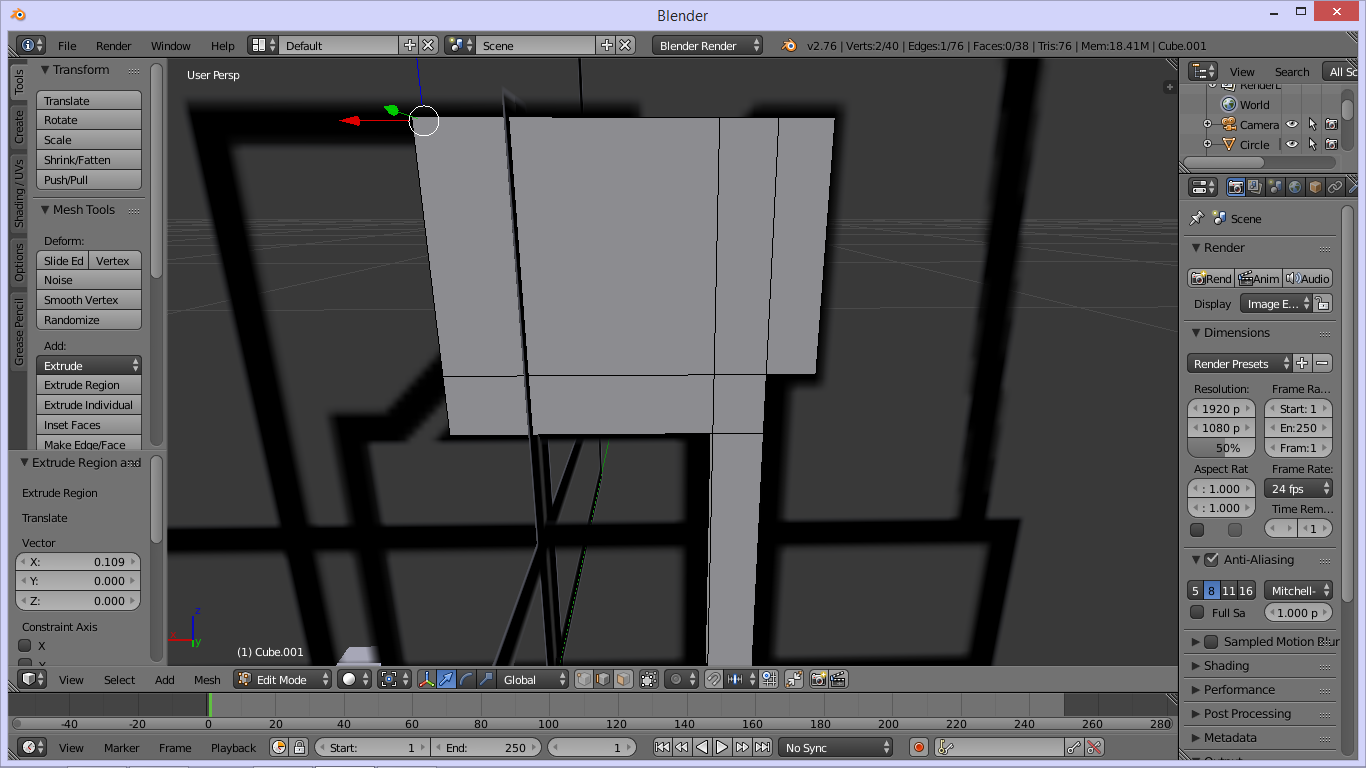Toggle timeline frame range lock icon
Image resolution: width=1366 pixels, height=768 pixels.
(298, 747)
